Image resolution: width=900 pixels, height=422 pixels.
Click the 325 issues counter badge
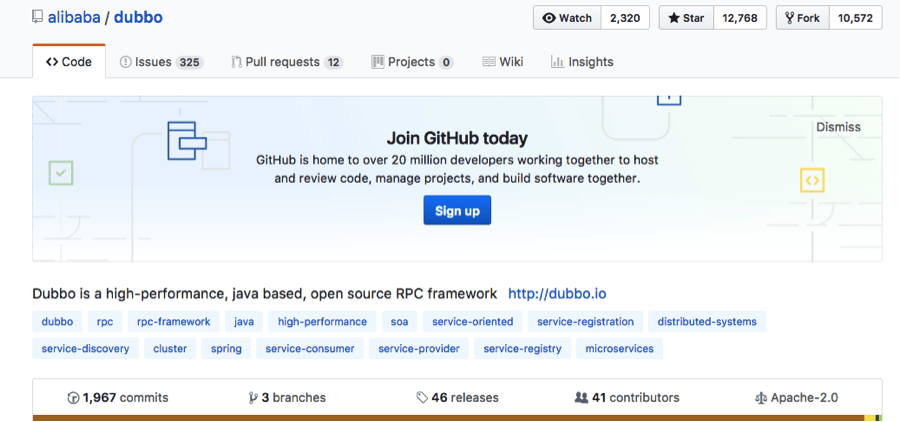tap(189, 63)
